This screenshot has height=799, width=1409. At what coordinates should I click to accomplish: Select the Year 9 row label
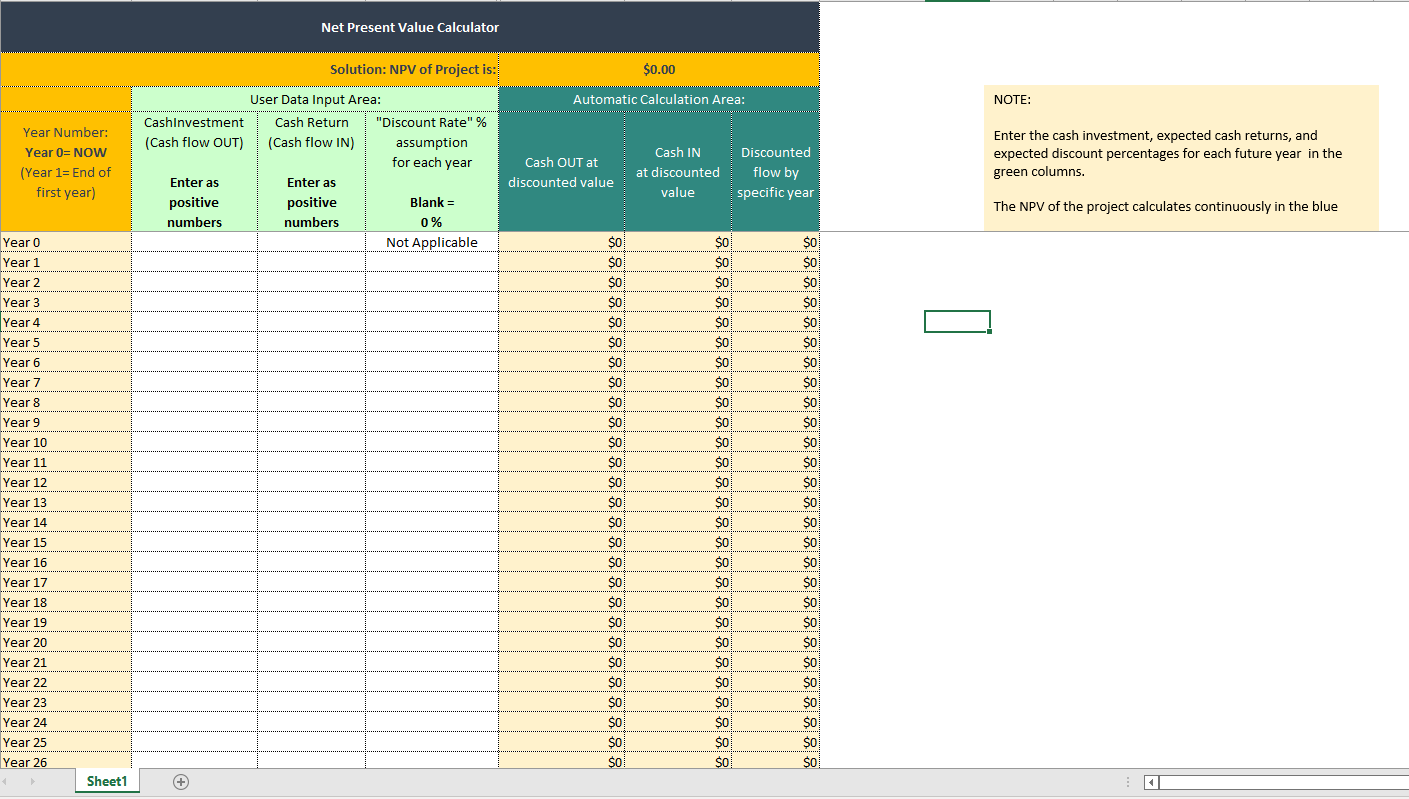coord(66,422)
